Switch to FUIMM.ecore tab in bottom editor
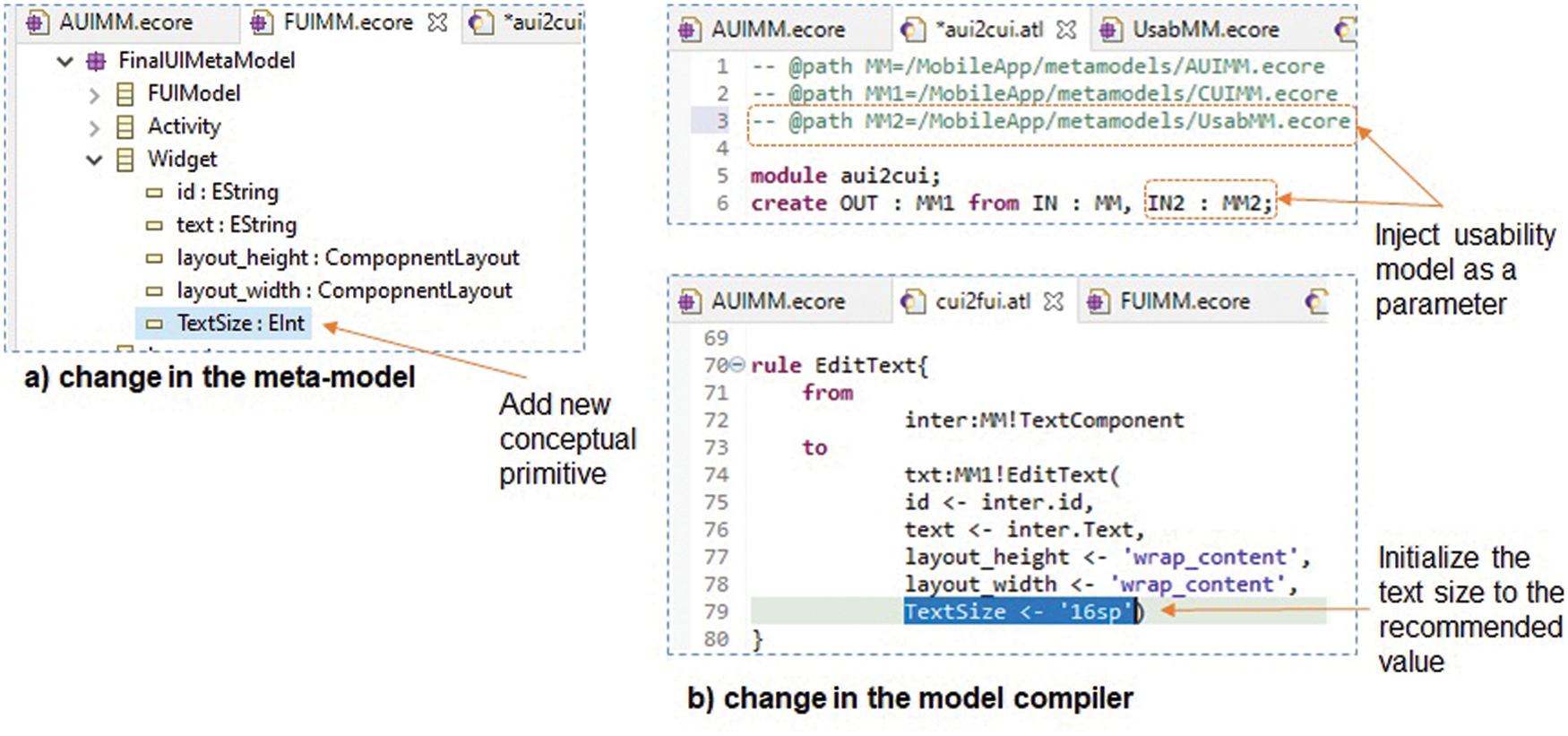 click(x=1184, y=302)
